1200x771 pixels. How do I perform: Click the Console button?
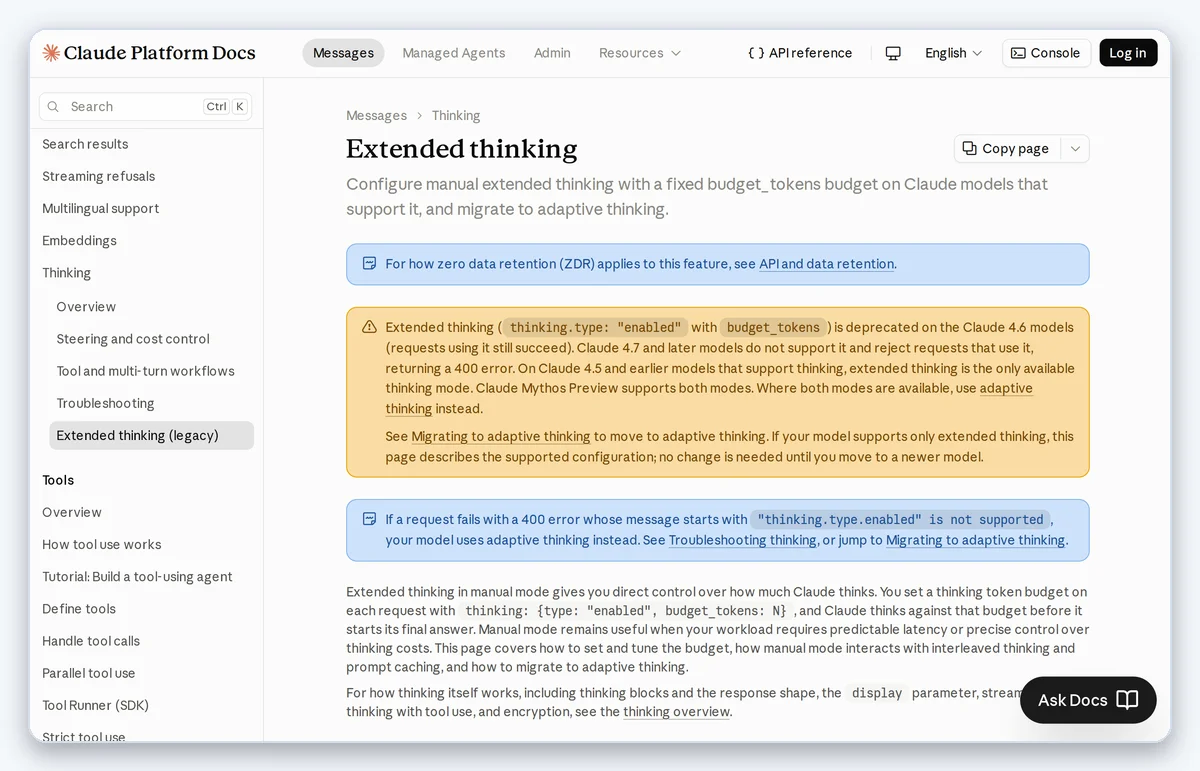click(1046, 53)
